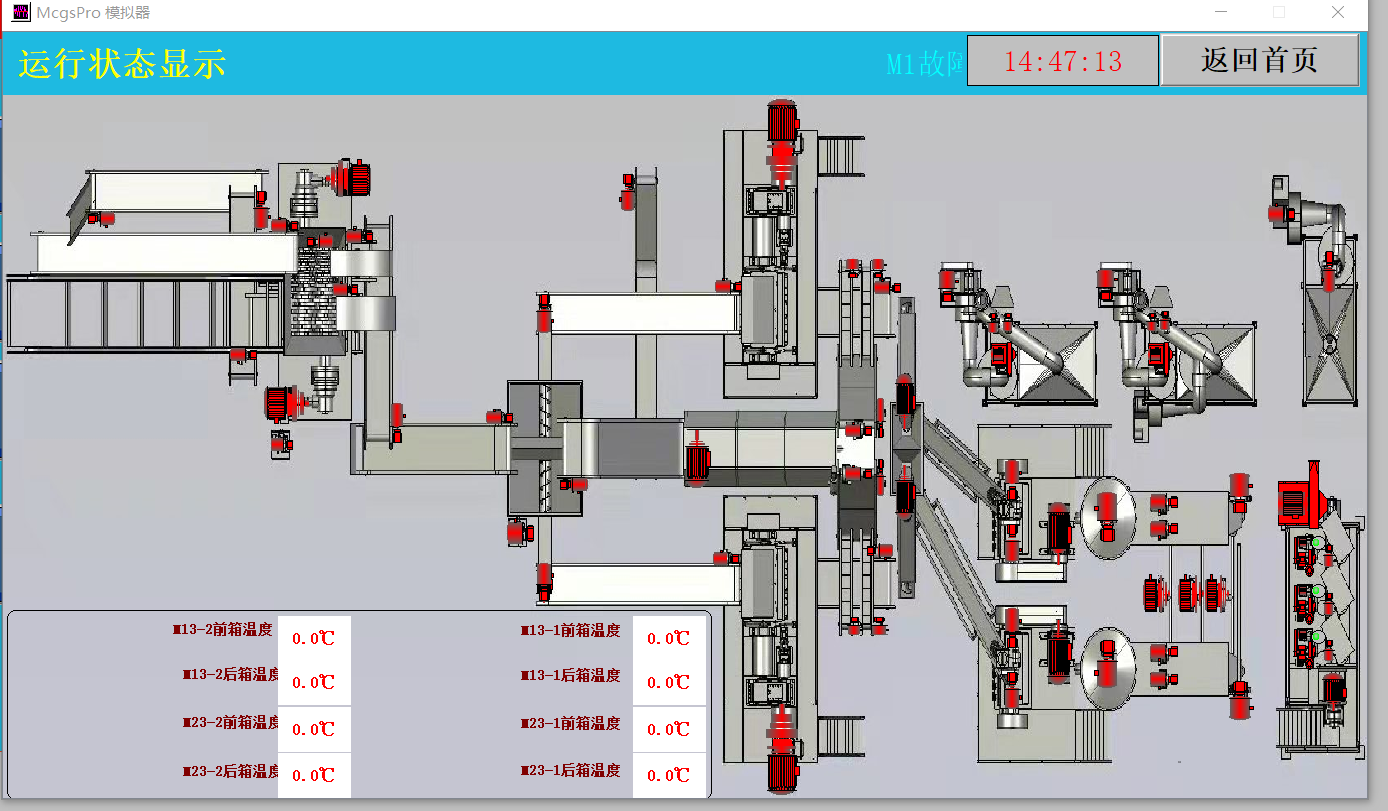
Task: Click the M13-1后箱温度 temperature value
Action: pyautogui.click(x=669, y=682)
